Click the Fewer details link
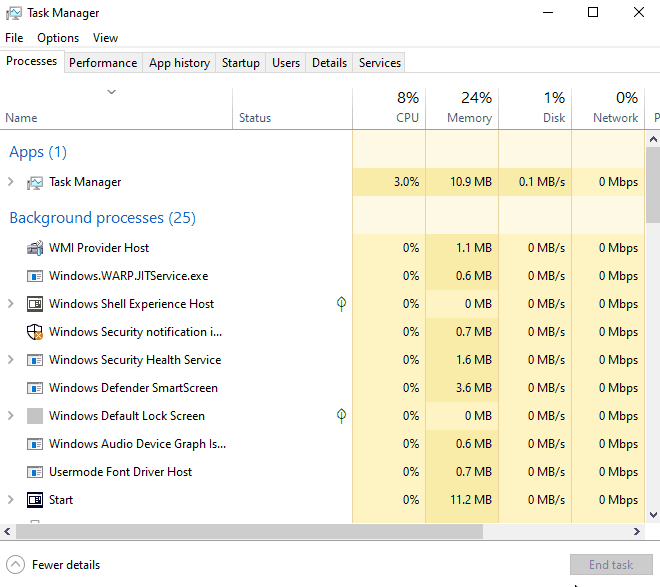 click(x=66, y=565)
